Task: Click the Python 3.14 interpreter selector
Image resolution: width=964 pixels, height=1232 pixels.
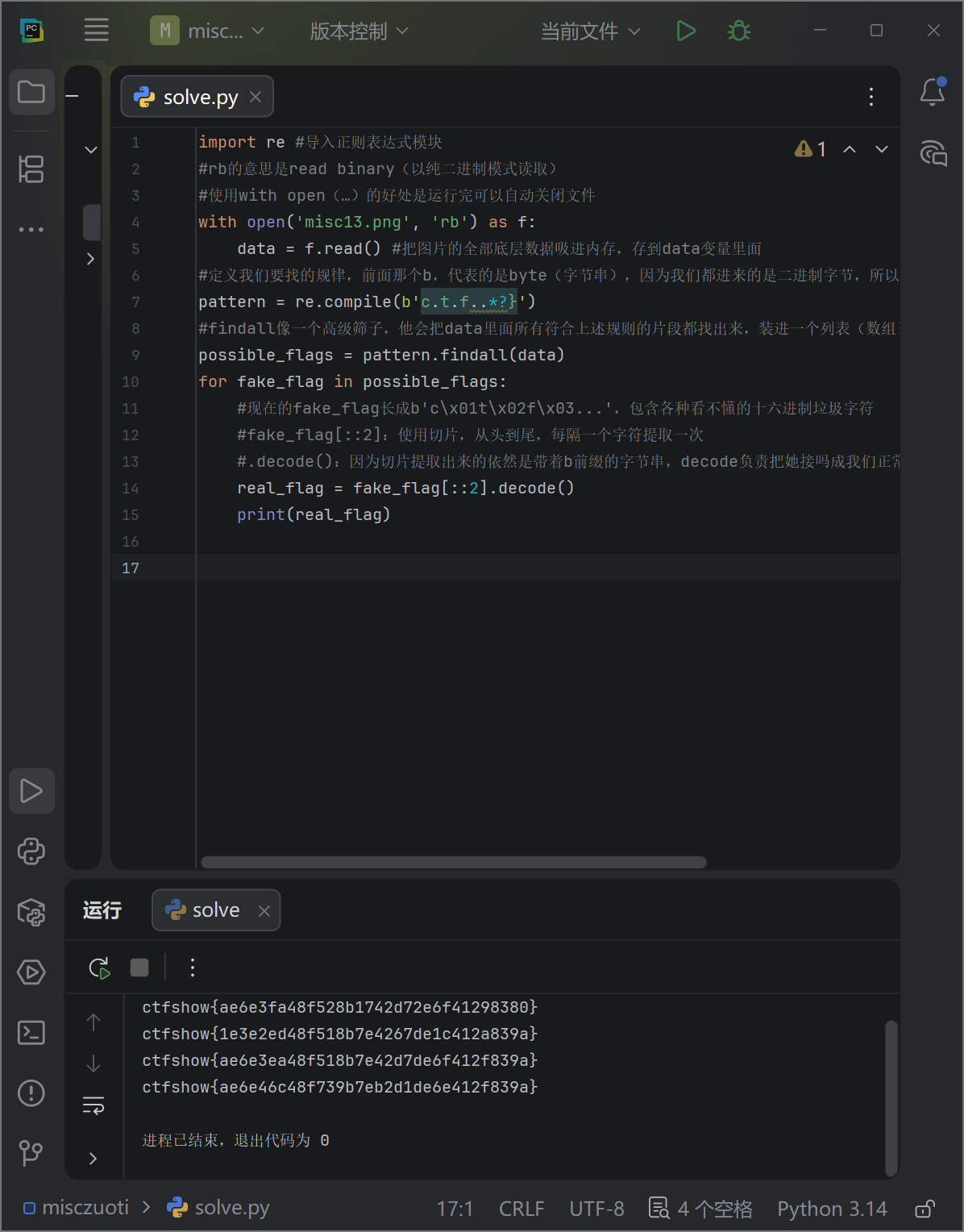Action: coord(832,1209)
